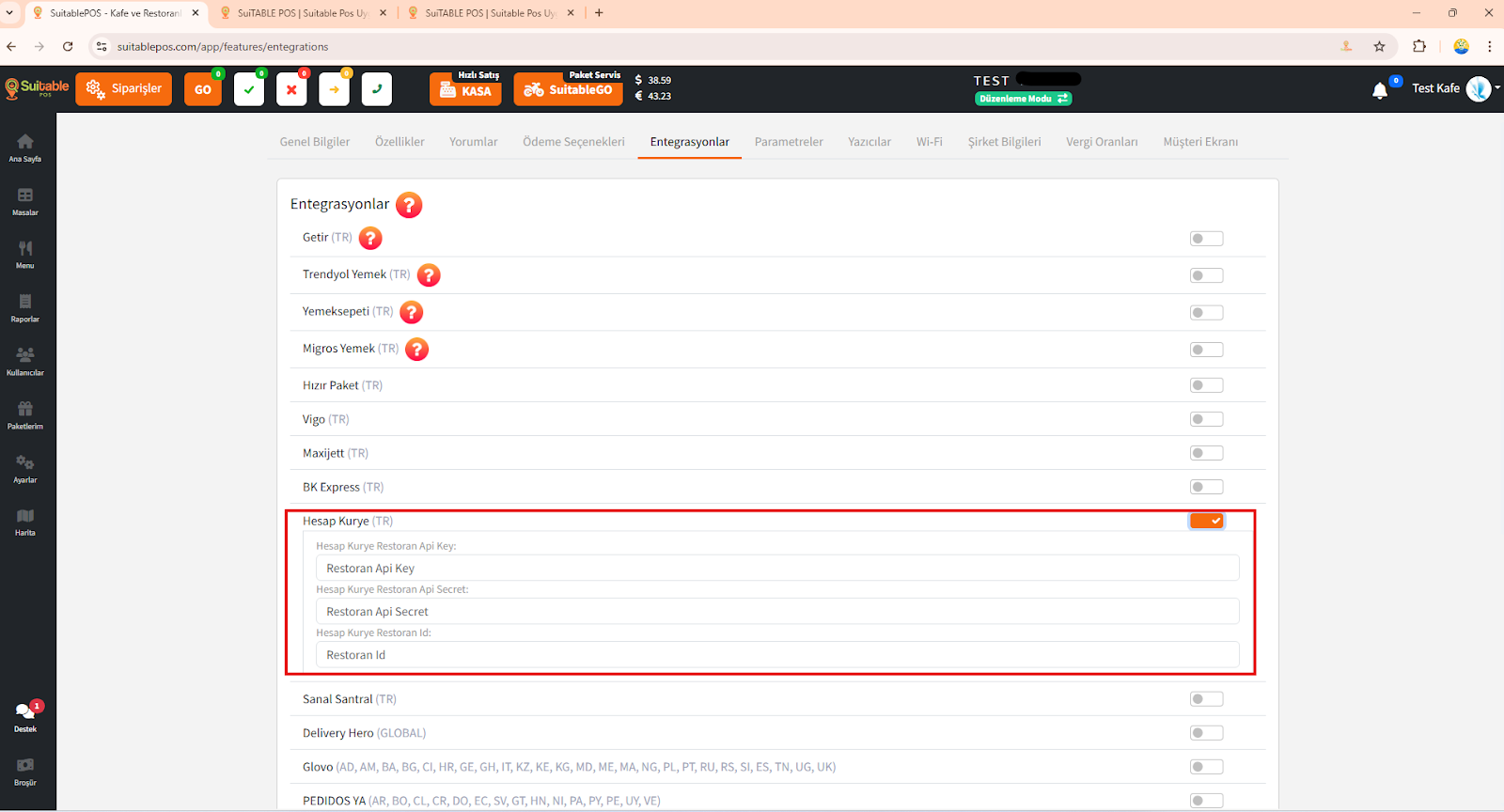1504x812 pixels.
Task: Open a new browser tab
Action: pos(599,13)
